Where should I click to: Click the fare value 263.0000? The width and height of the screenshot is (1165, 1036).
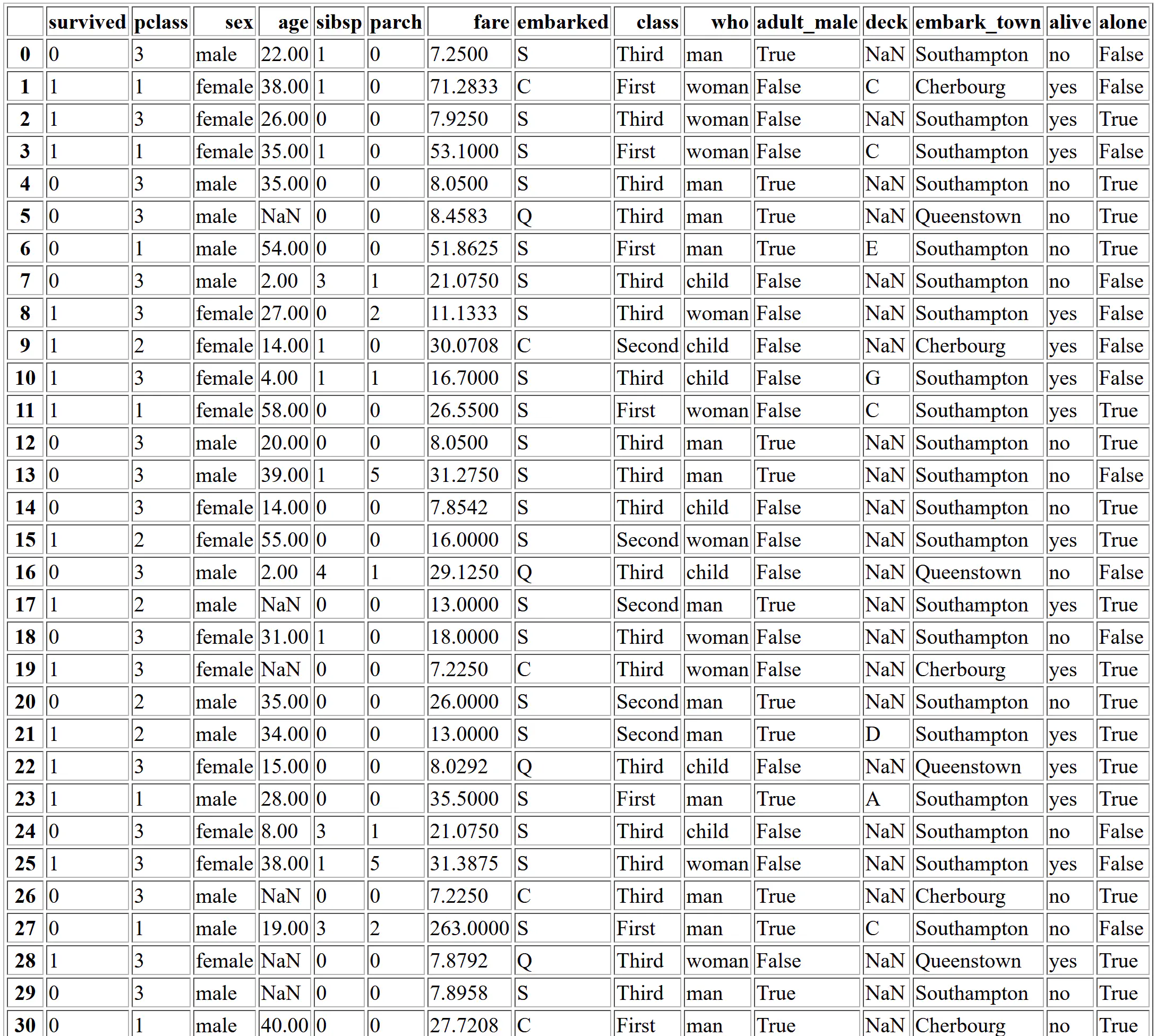(469, 928)
